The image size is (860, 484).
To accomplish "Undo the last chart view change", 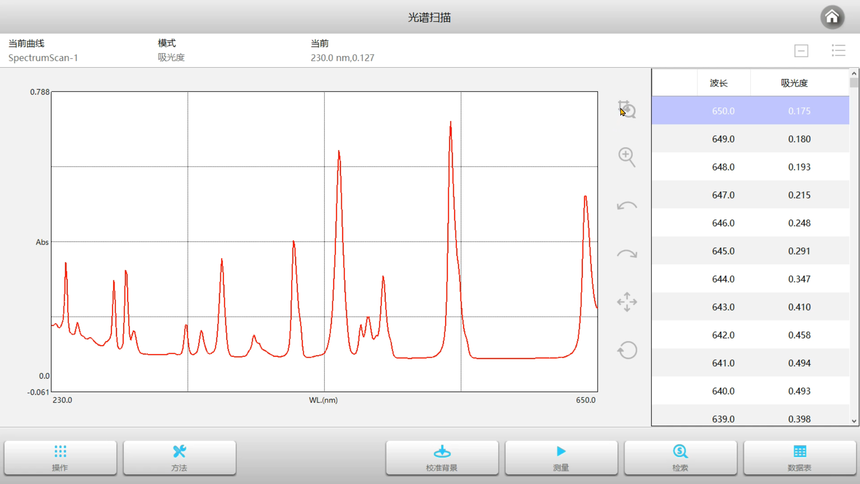I will 627,206.
